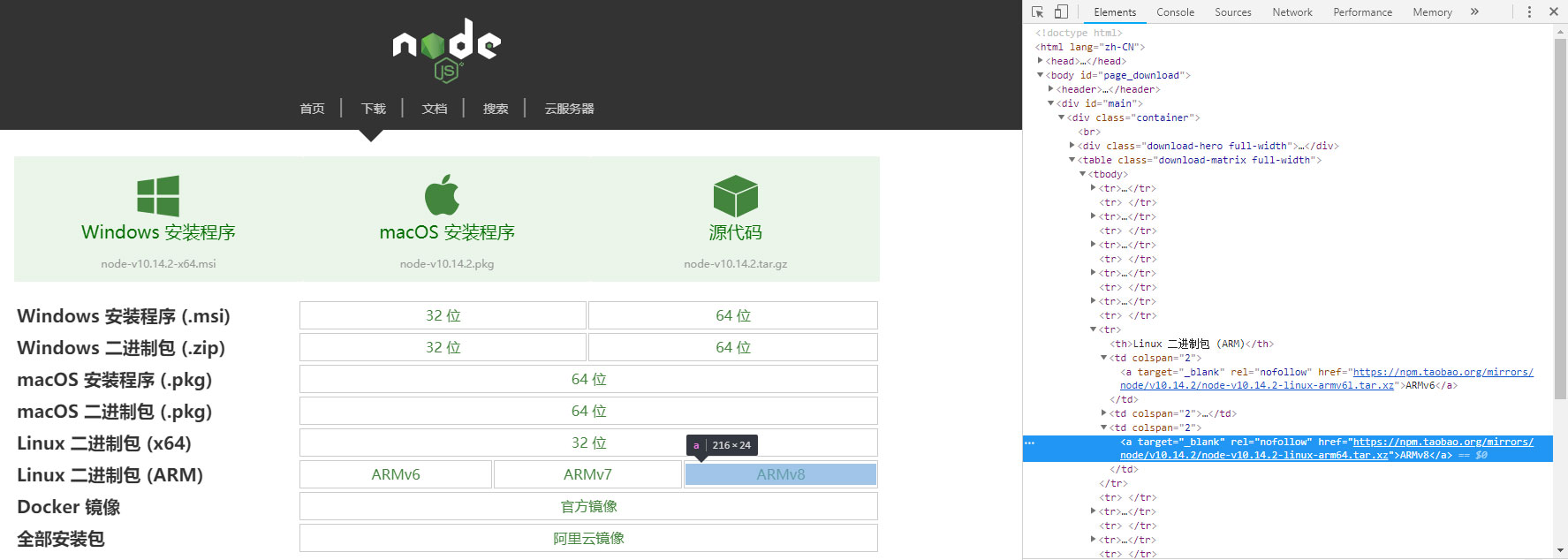
Task: Open the Network tab
Action: 1292,12
